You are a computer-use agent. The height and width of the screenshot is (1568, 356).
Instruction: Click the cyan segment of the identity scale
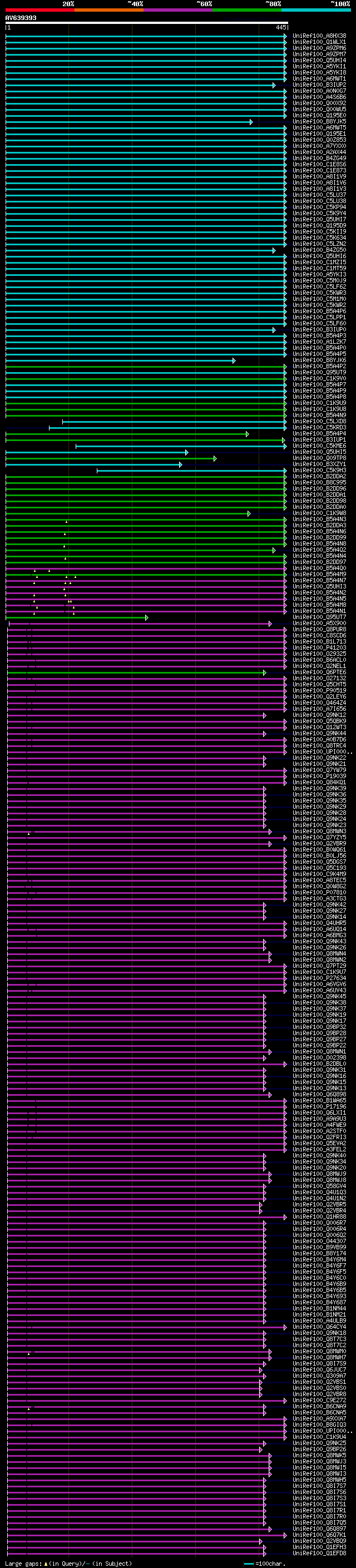(x=316, y=10)
